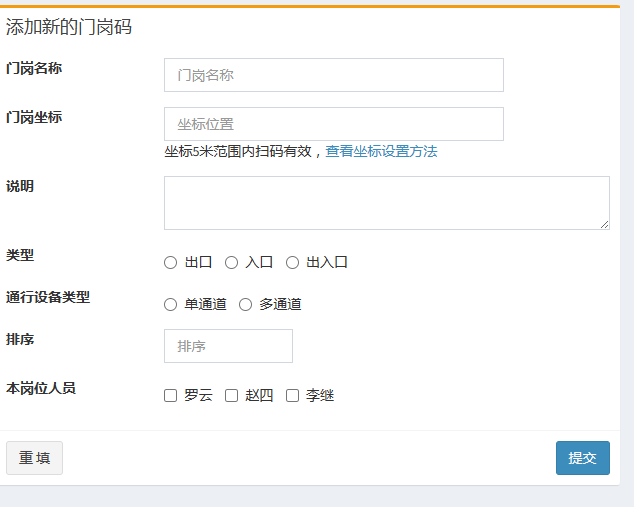634x507 pixels.
Task: Click inside the 说明 textarea
Action: point(386,202)
